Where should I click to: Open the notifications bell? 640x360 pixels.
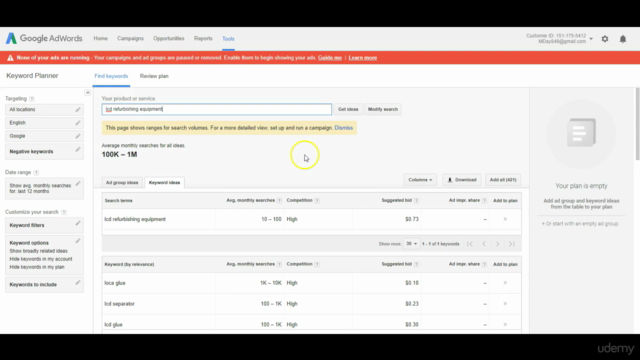pos(623,39)
